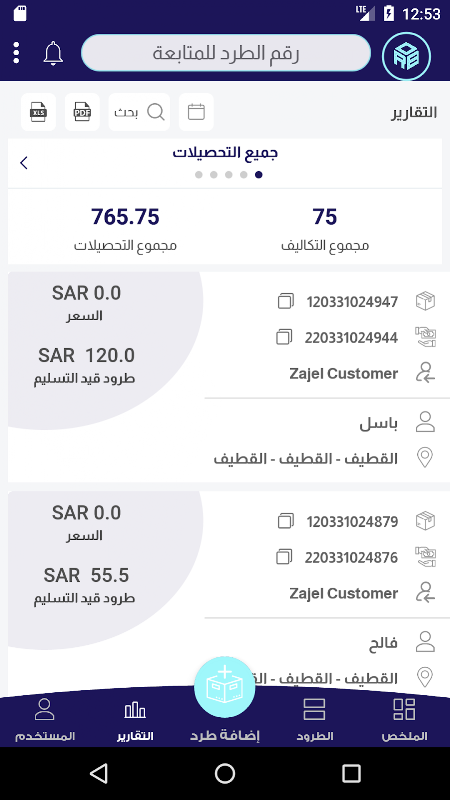Tap the notification bell icon
Image resolution: width=450 pixels, height=800 pixels.
53,53
